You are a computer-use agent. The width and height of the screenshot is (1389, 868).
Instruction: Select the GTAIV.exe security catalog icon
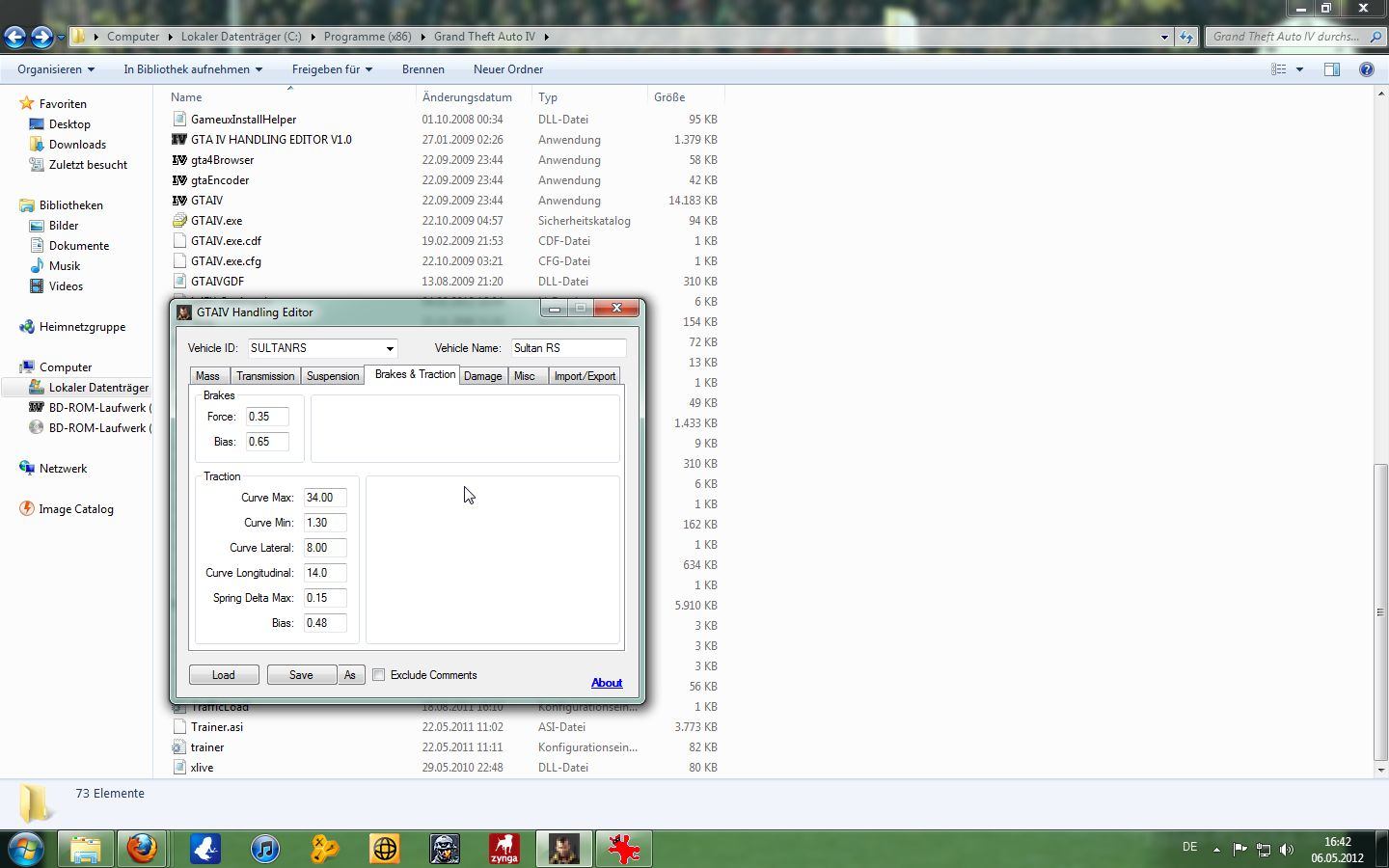click(179, 221)
